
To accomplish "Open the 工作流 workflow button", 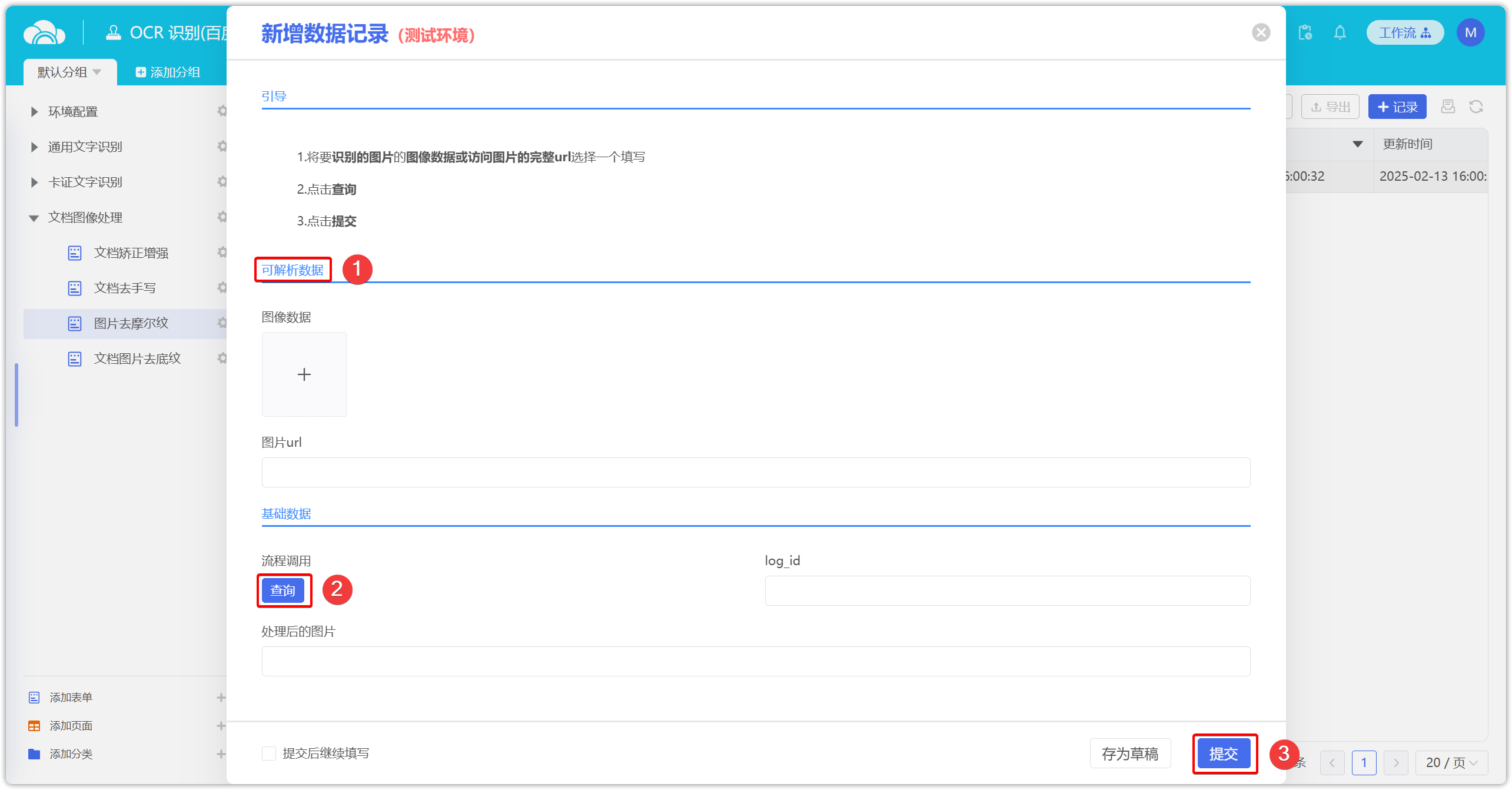I will click(1404, 32).
